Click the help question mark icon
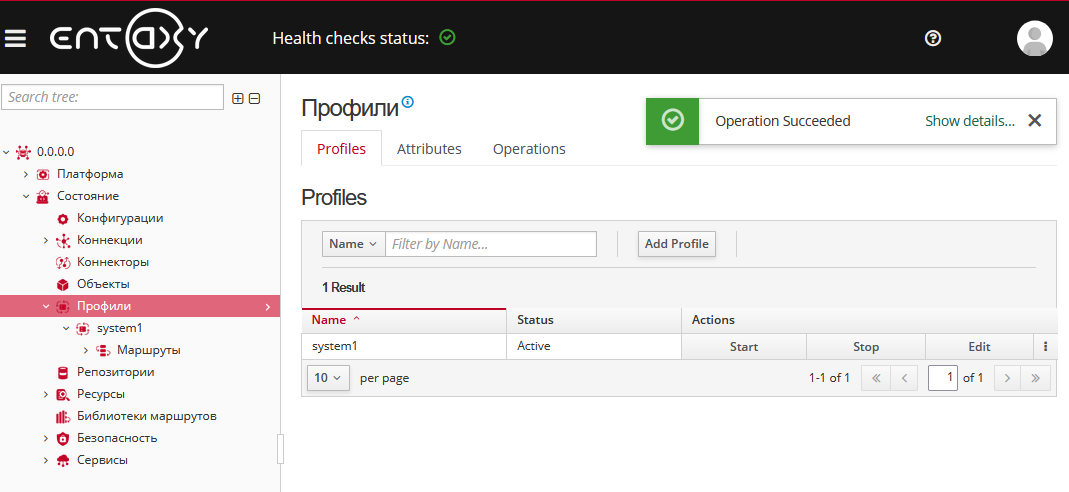This screenshot has height=492, width=1069. pos(933,38)
